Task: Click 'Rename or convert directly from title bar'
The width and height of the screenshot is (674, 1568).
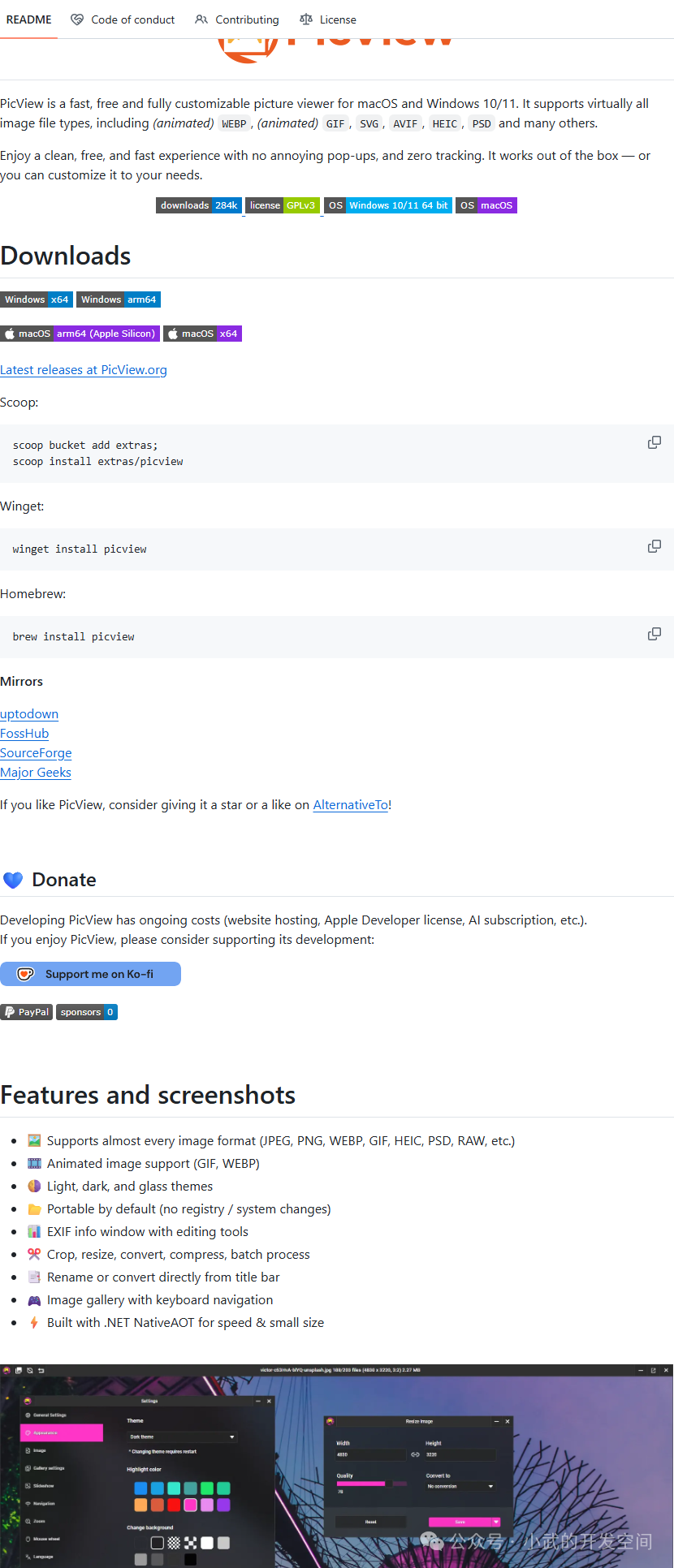Action: tap(163, 1277)
